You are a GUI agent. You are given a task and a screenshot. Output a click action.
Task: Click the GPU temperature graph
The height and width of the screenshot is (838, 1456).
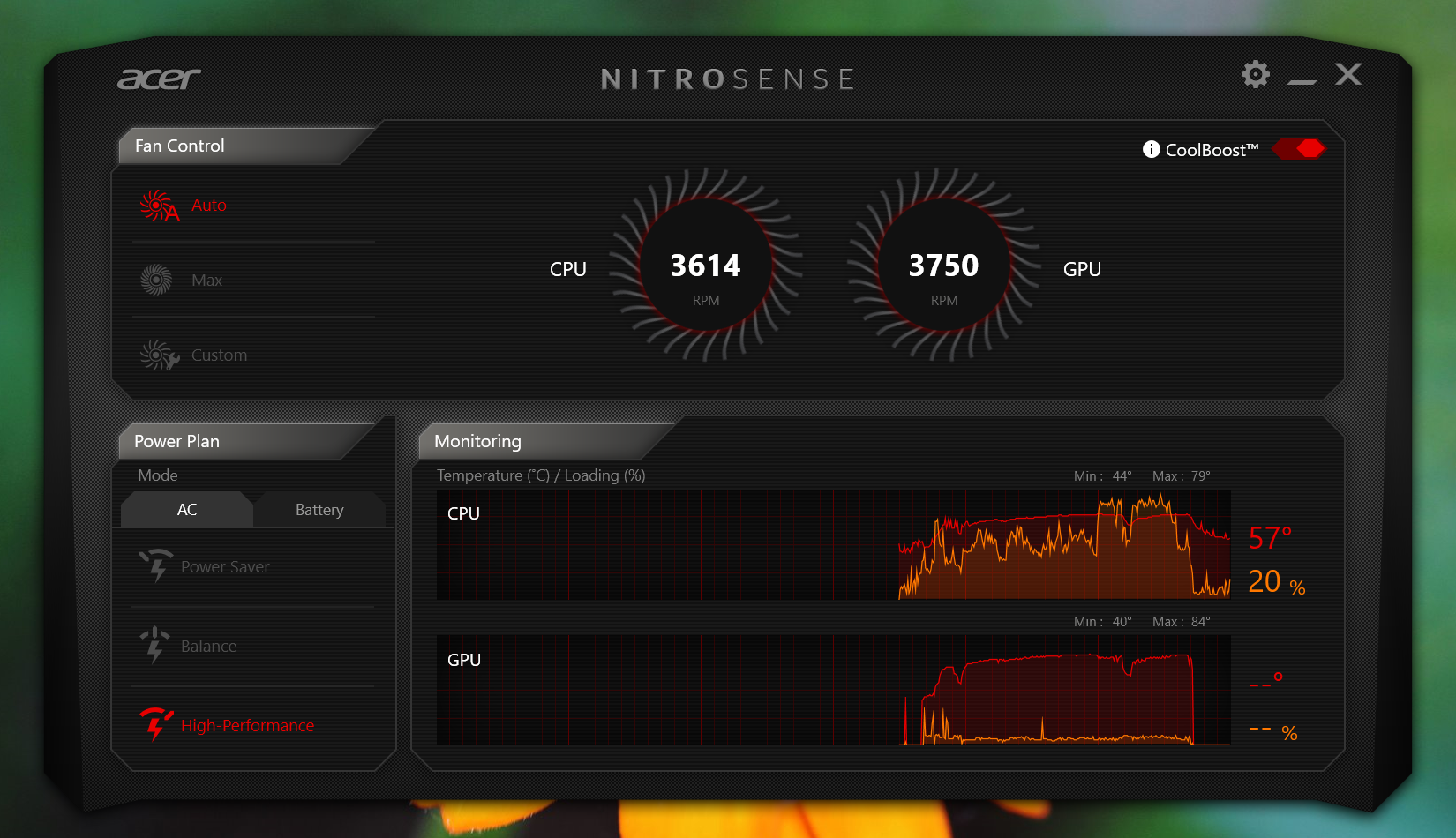click(834, 691)
